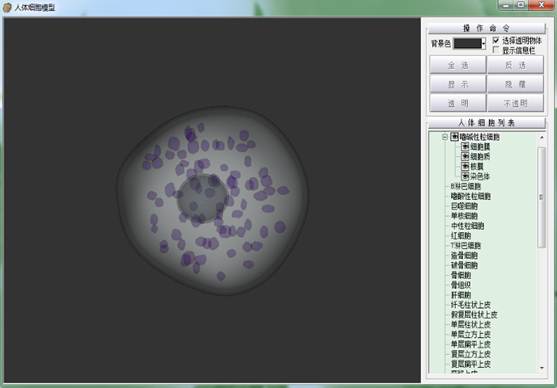This screenshot has width=557, height=388.
Task: Toggle the visibility icon for 细胞膜
Action: (465, 146)
